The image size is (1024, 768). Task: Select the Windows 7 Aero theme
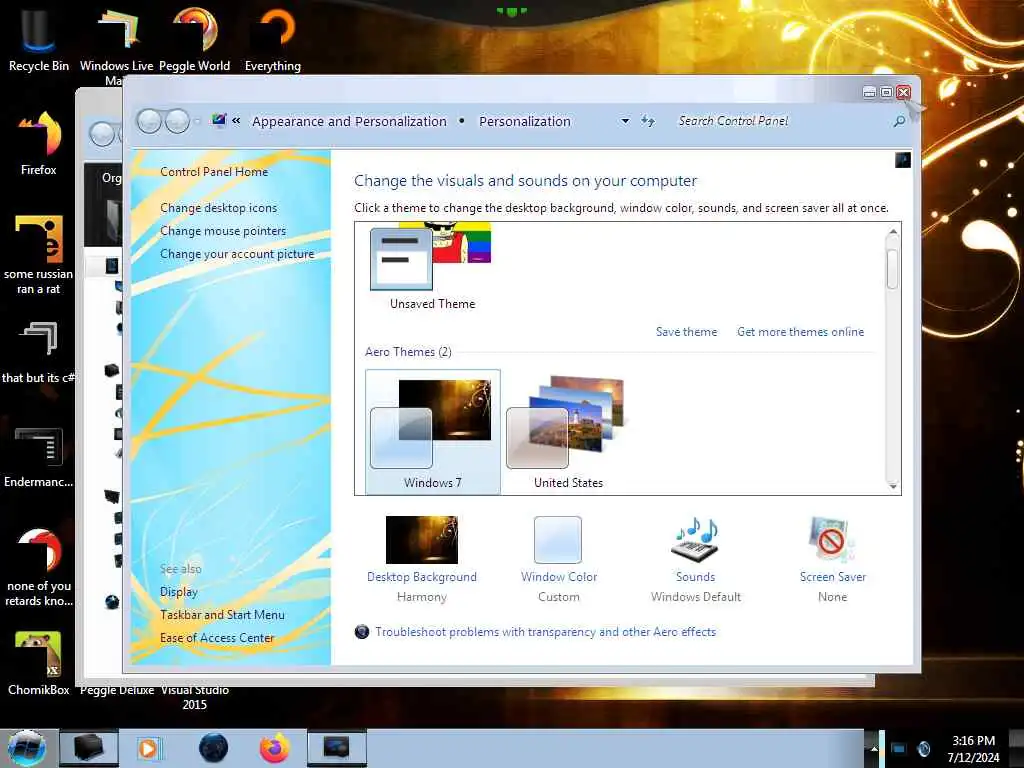click(x=432, y=432)
